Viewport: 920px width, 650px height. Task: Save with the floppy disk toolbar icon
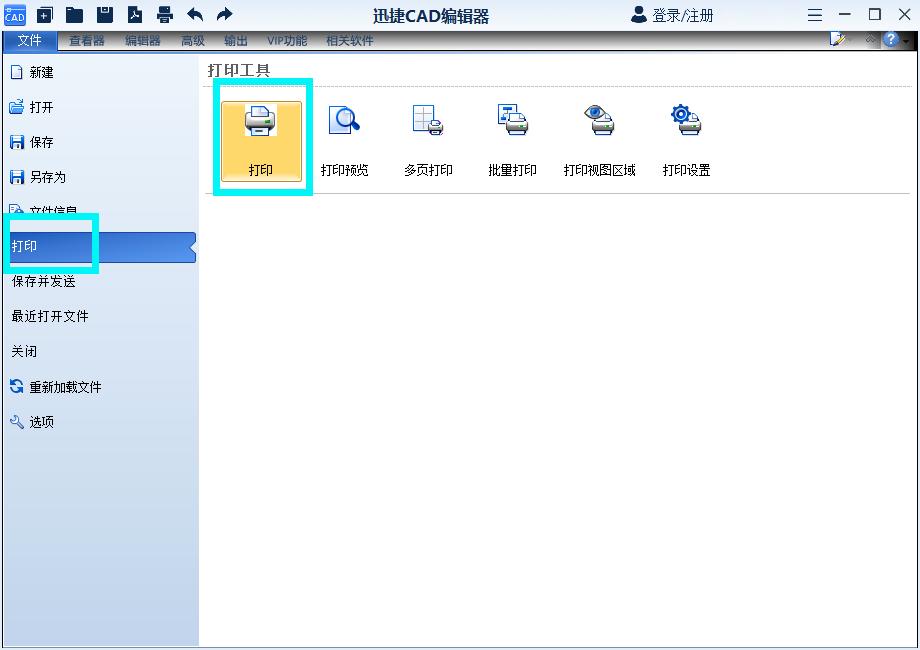[x=104, y=15]
